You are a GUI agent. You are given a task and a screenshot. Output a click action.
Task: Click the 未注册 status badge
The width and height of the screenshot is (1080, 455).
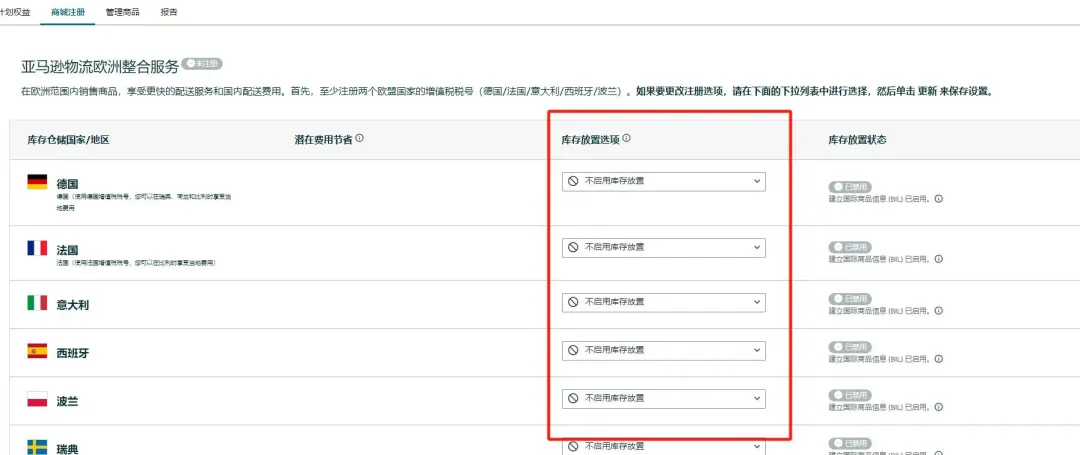[x=202, y=63]
